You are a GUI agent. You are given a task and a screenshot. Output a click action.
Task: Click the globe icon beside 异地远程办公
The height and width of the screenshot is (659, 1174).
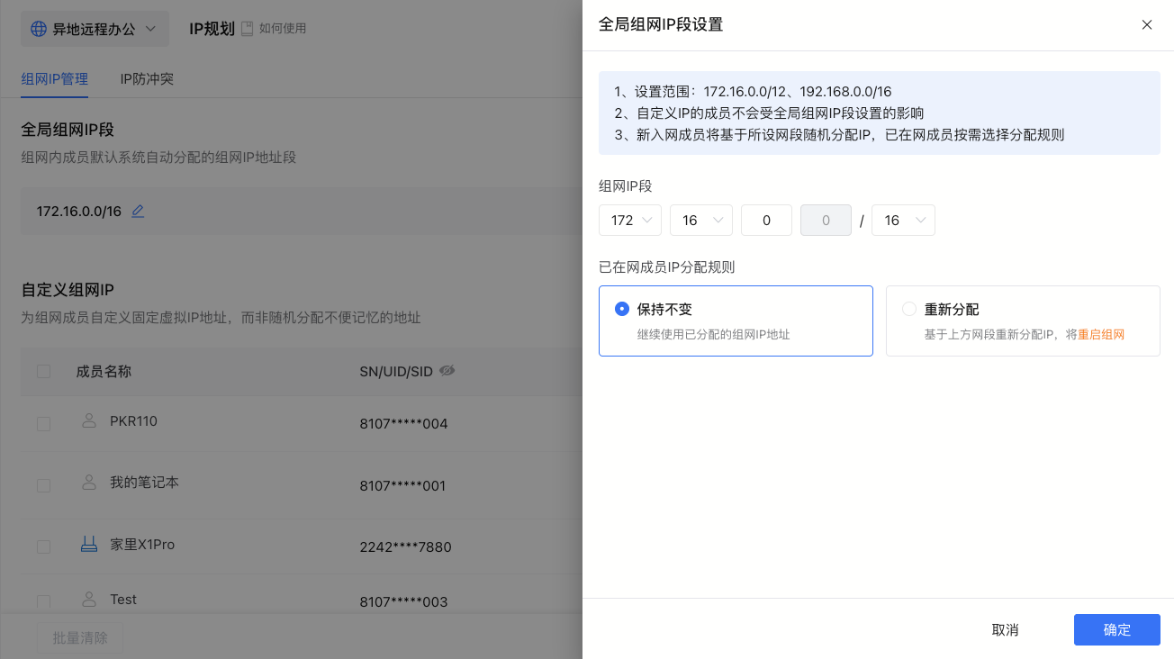38,29
